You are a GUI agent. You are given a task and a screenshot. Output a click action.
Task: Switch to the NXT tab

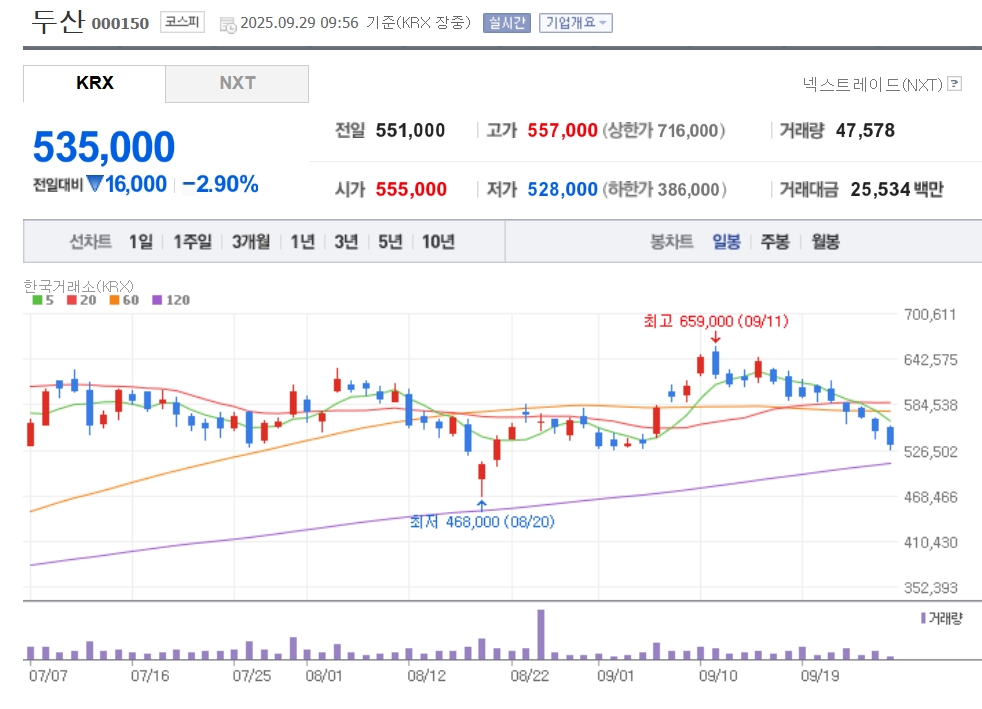237,84
